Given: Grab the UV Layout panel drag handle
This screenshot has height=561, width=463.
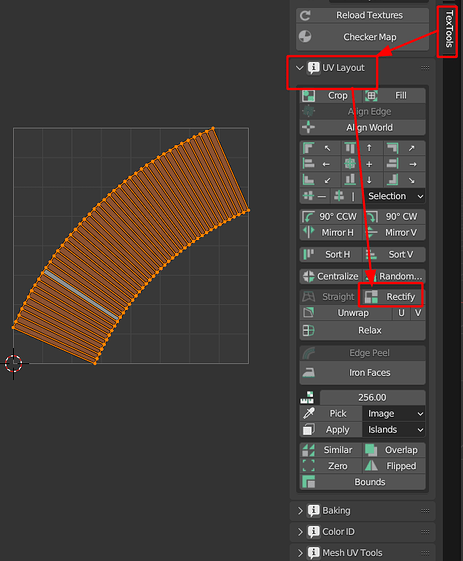Looking at the screenshot, I should point(425,68).
